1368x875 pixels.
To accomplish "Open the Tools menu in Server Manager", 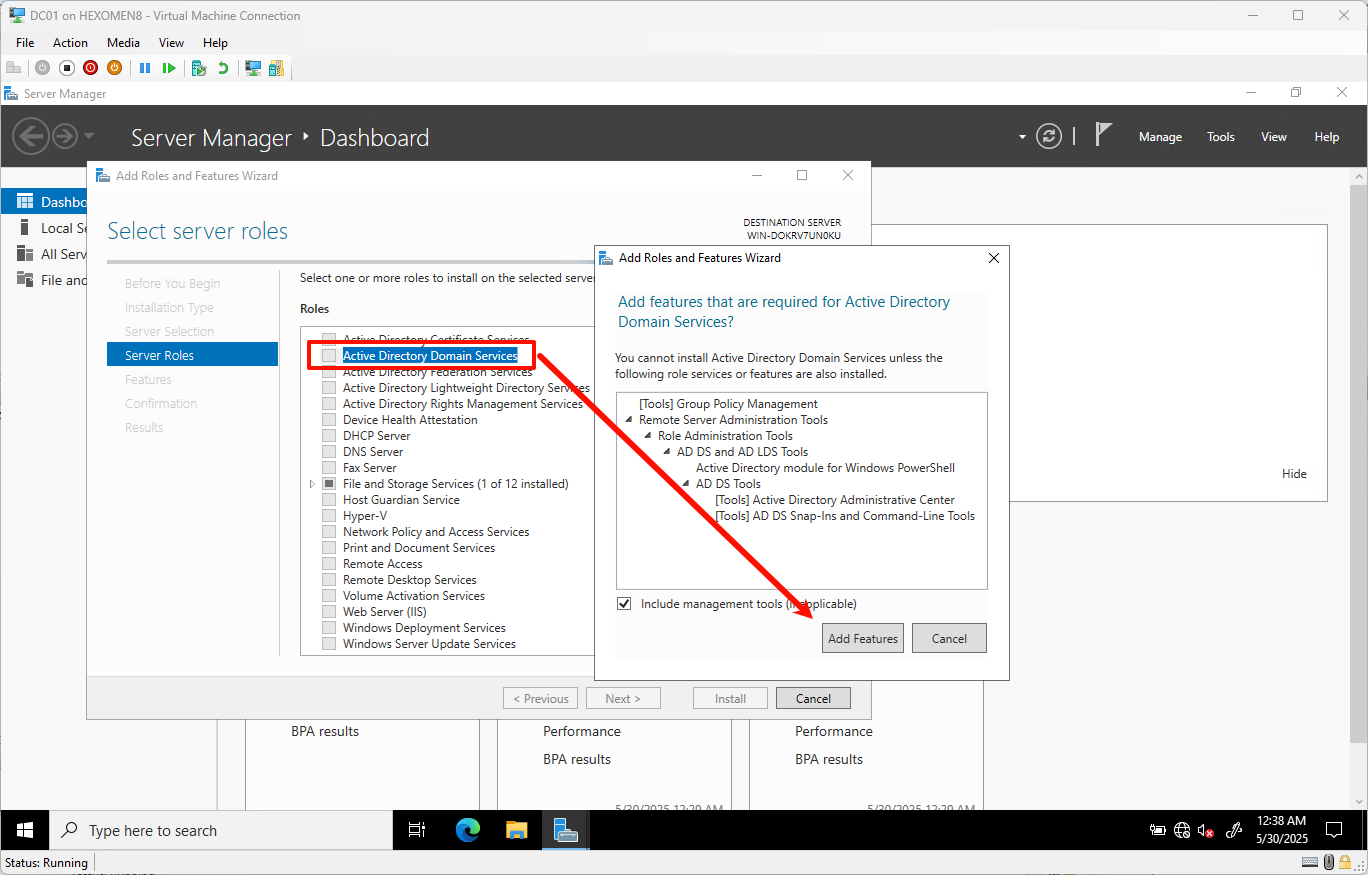I will pos(1220,137).
